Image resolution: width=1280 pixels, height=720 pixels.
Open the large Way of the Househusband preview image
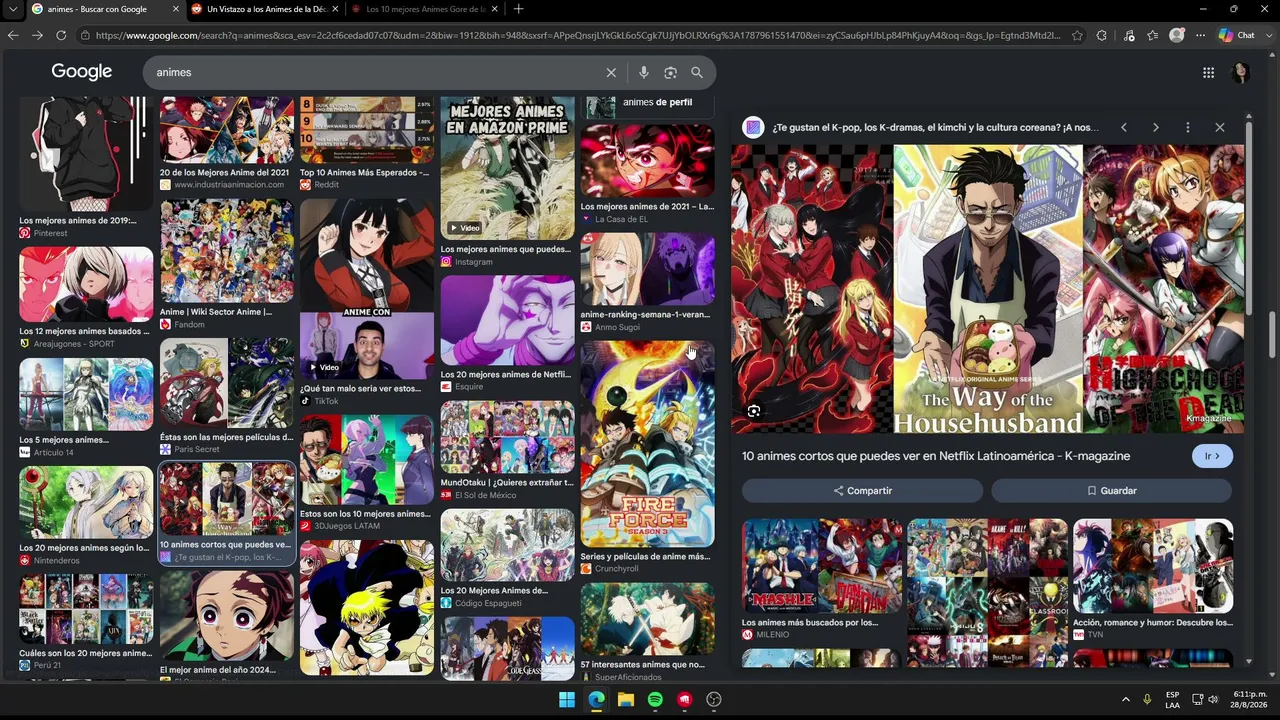(x=988, y=289)
